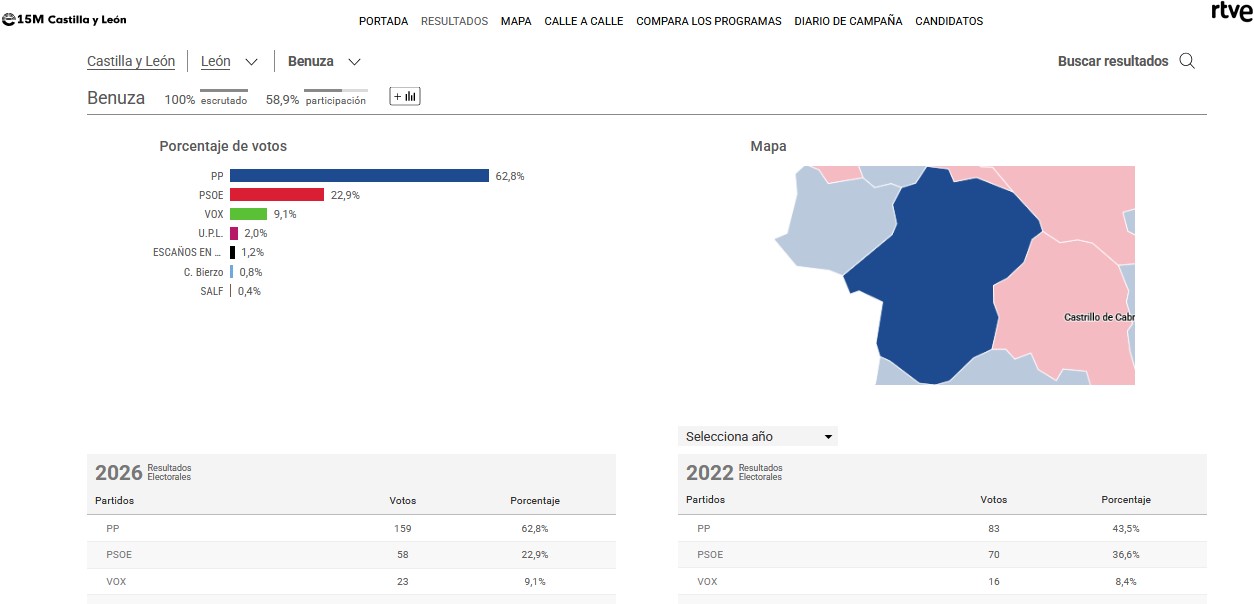Open the add-chart comparison icon

point(405,96)
